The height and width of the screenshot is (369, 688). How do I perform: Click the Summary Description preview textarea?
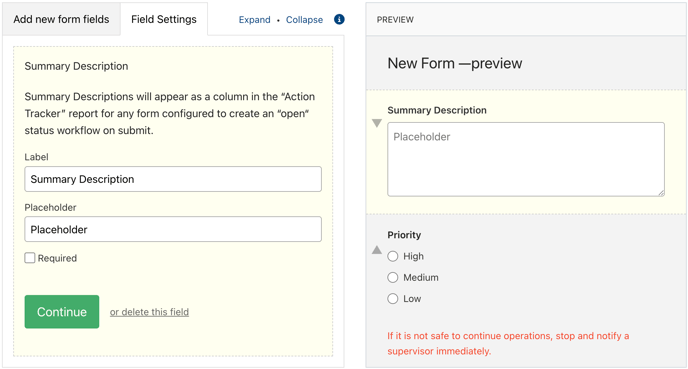point(526,159)
